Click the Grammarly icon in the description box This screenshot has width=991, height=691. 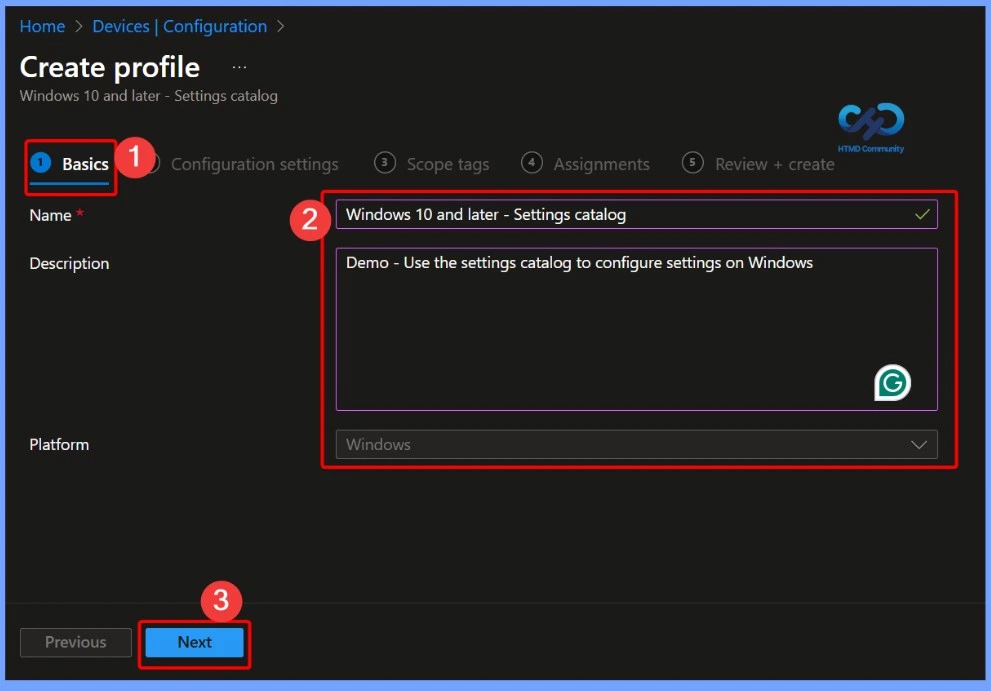(x=893, y=382)
